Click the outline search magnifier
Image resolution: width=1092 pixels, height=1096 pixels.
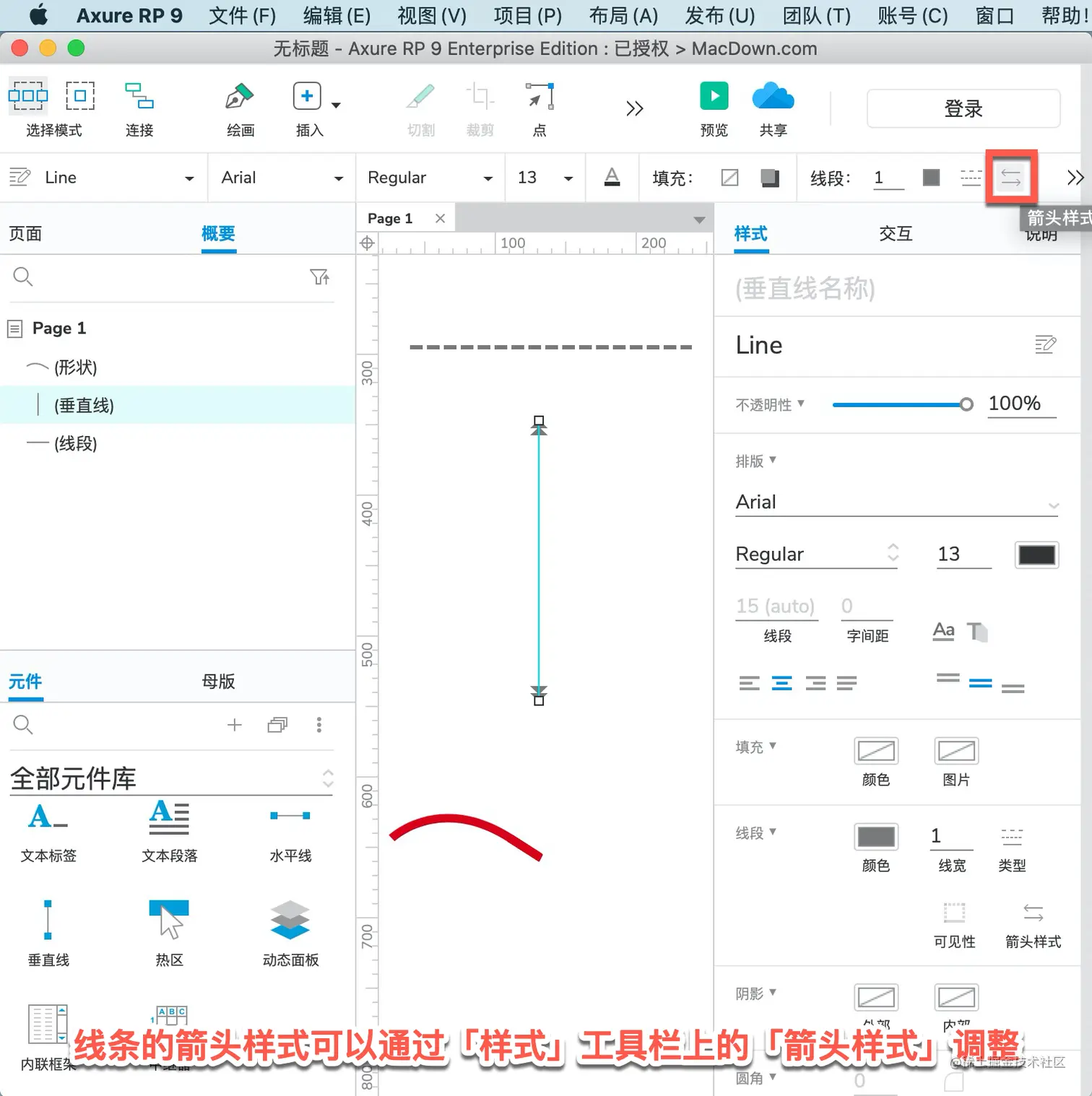[x=23, y=277]
